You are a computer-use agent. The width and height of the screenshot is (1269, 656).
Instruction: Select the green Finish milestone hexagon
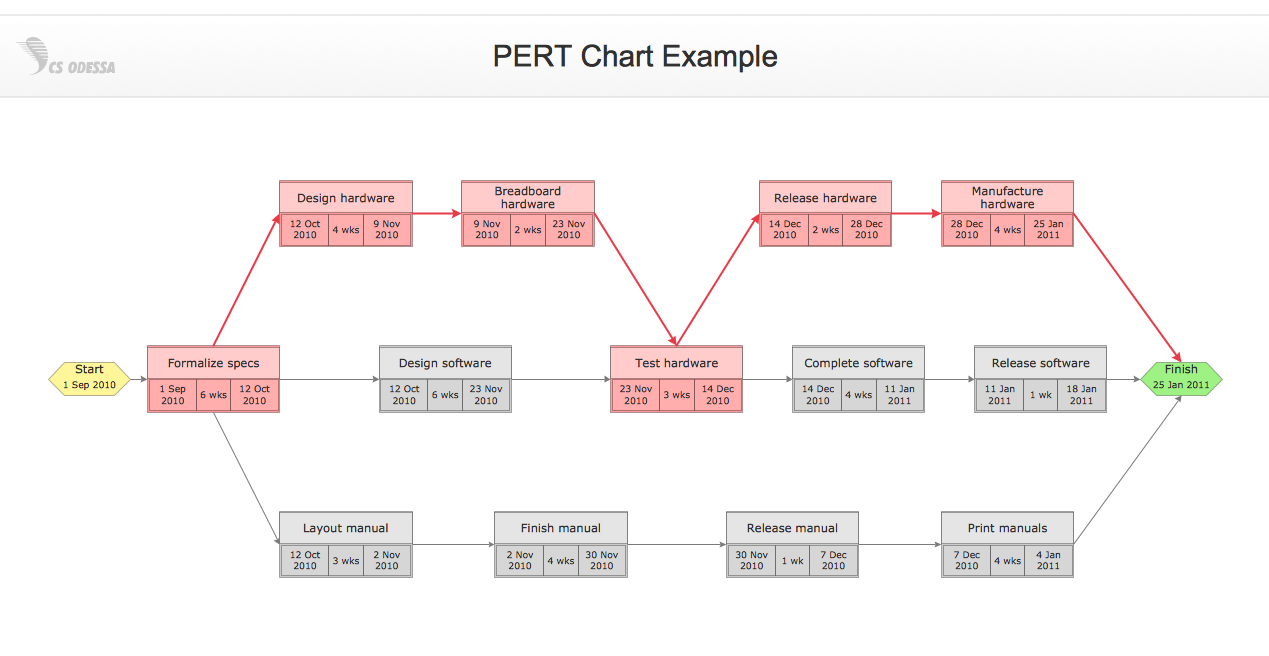pos(1182,379)
